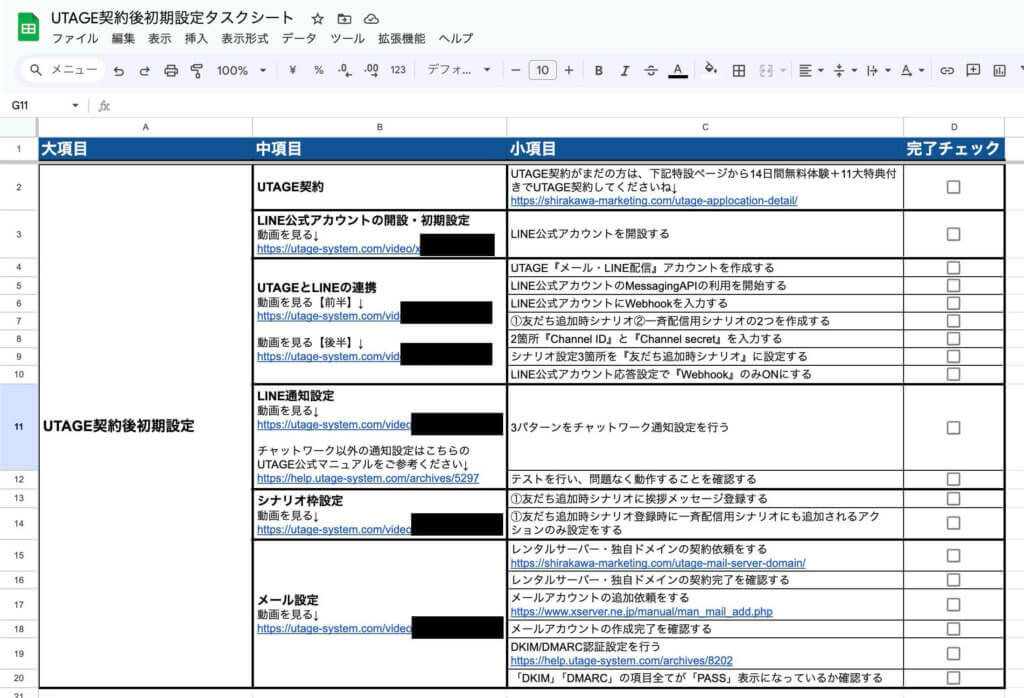Open the font family dropdown

coord(458,70)
